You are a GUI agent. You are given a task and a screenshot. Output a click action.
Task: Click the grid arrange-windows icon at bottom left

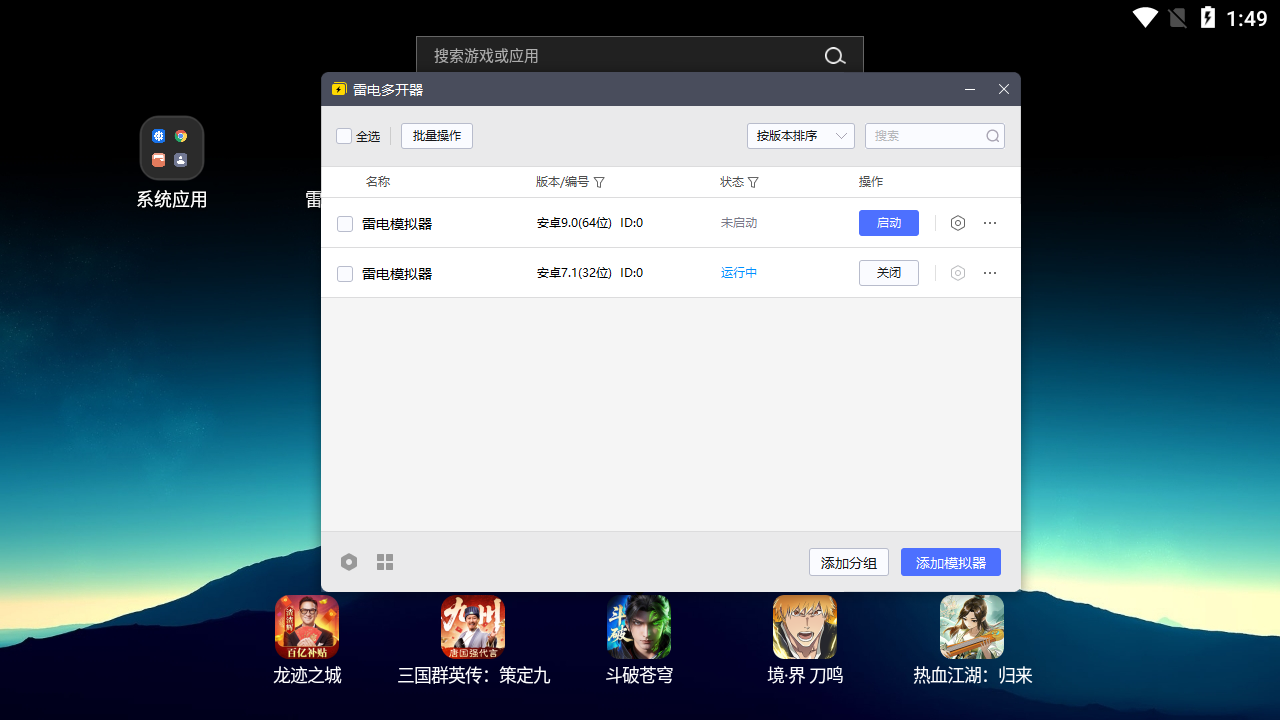coord(385,562)
